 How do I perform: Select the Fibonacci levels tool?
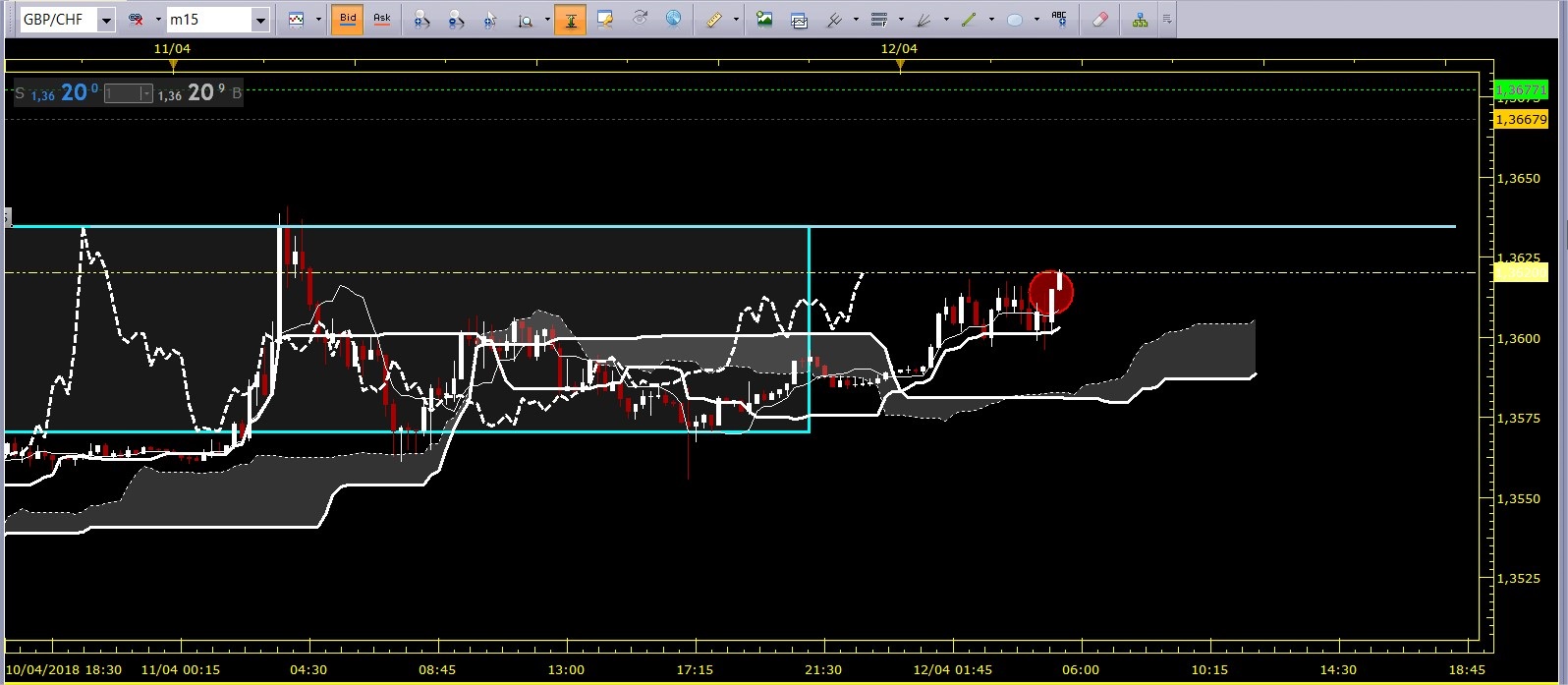click(x=879, y=19)
